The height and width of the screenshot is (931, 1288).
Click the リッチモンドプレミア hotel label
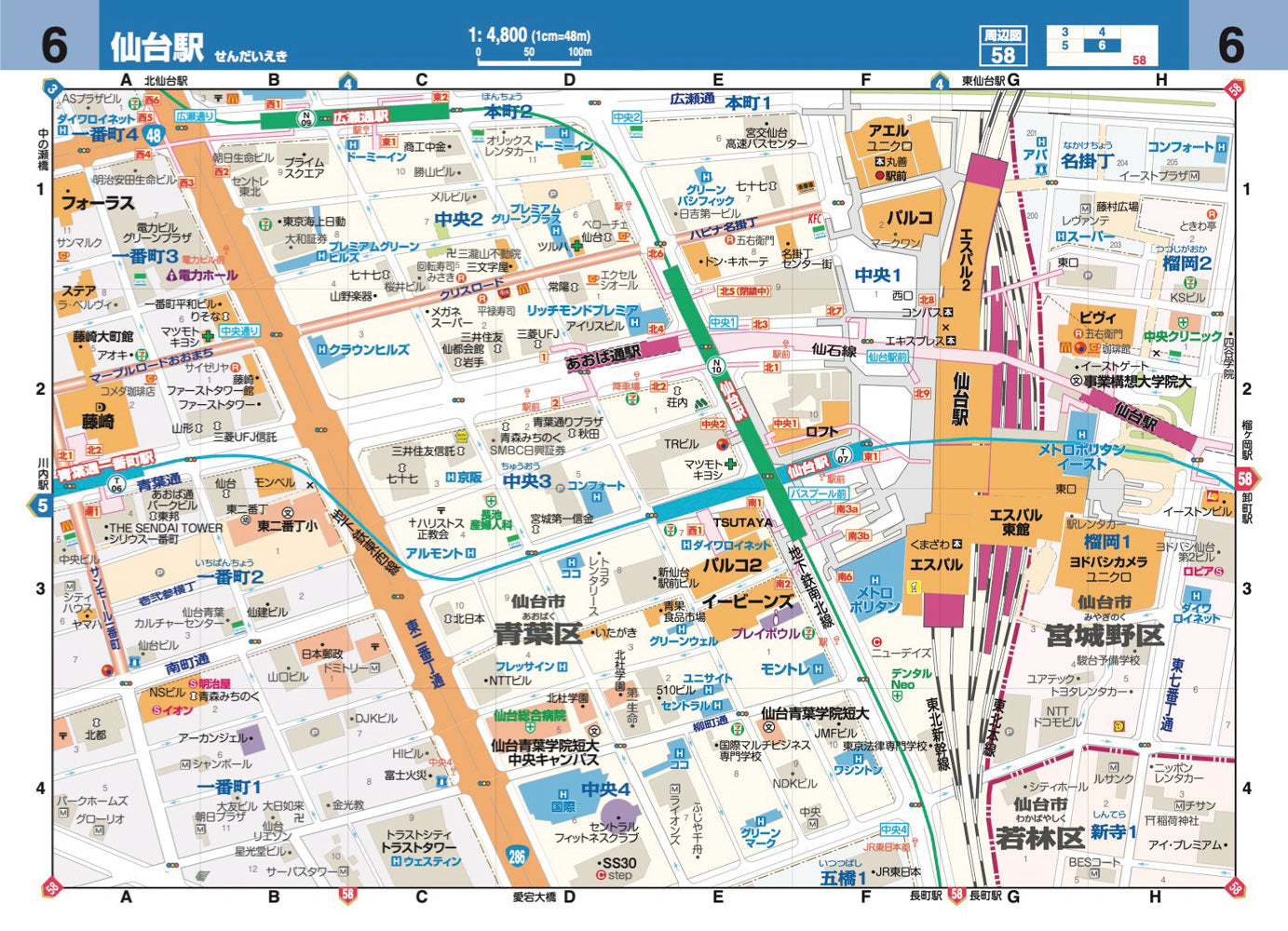[x=583, y=310]
